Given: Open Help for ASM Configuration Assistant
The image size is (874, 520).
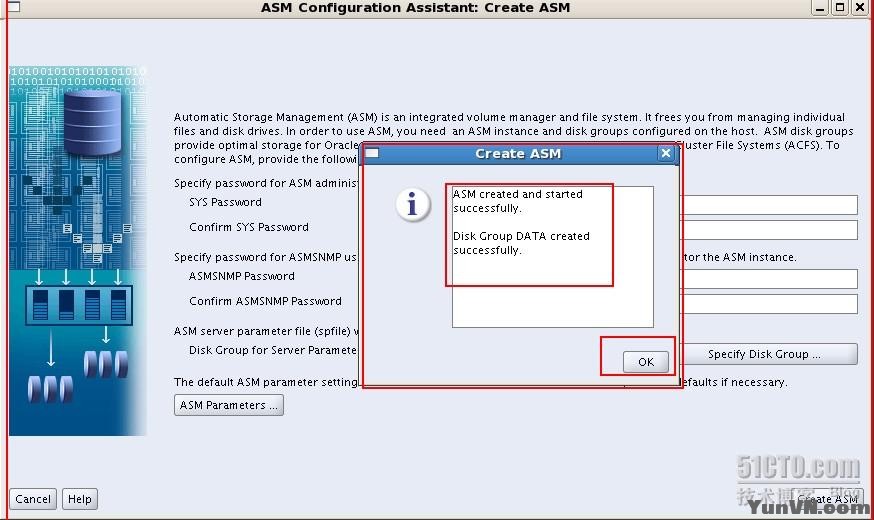Looking at the screenshot, I should (x=80, y=499).
